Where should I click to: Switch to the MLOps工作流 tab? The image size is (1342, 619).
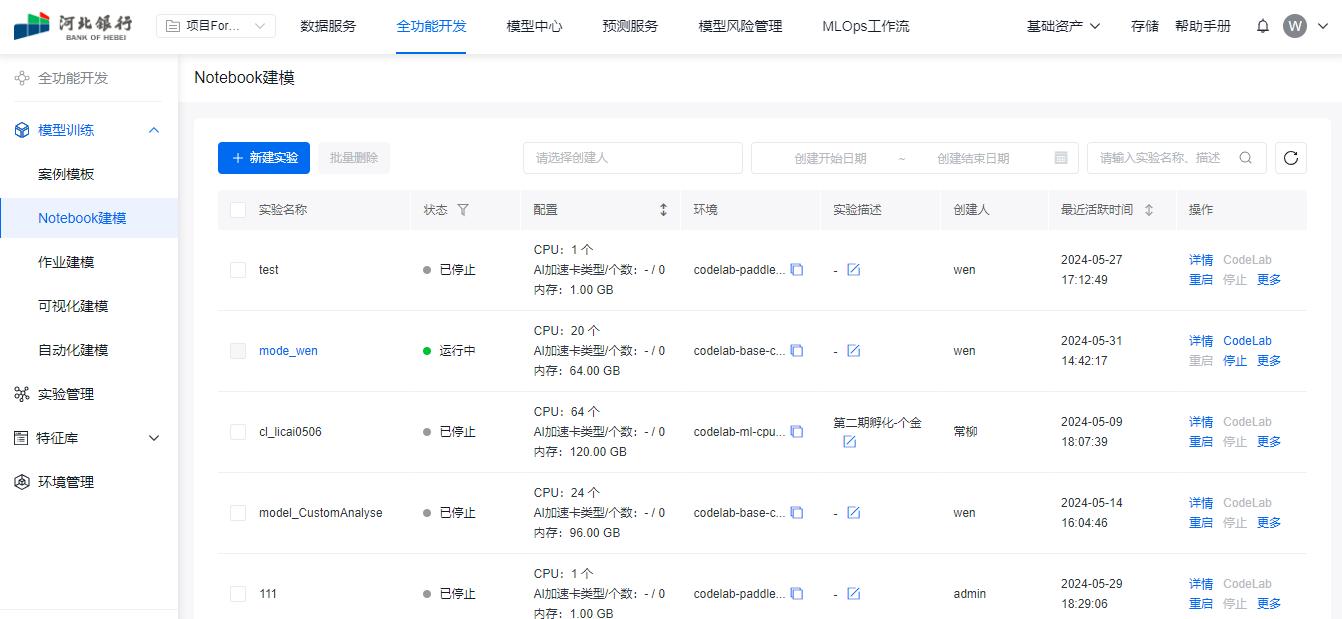pyautogui.click(x=866, y=26)
